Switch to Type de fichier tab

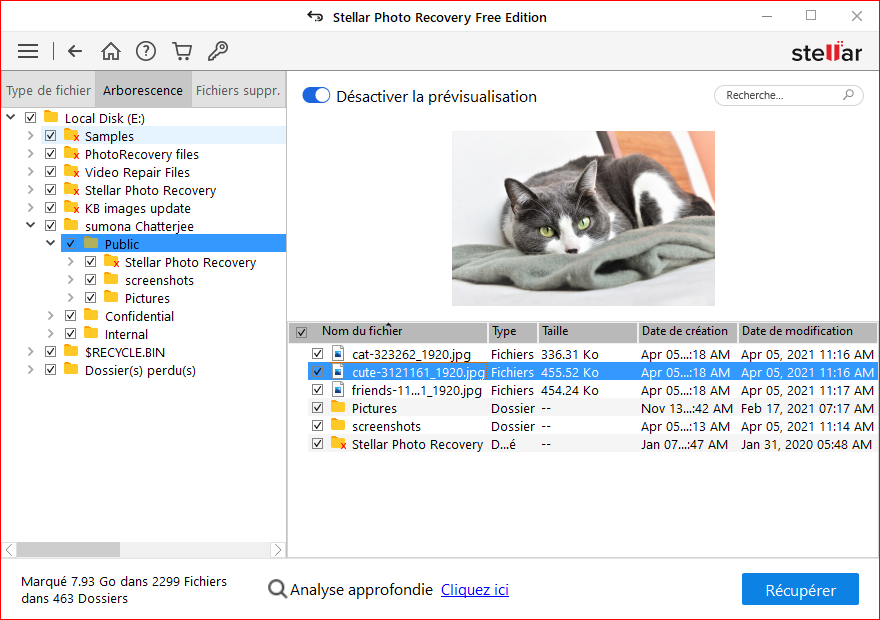pos(48,90)
